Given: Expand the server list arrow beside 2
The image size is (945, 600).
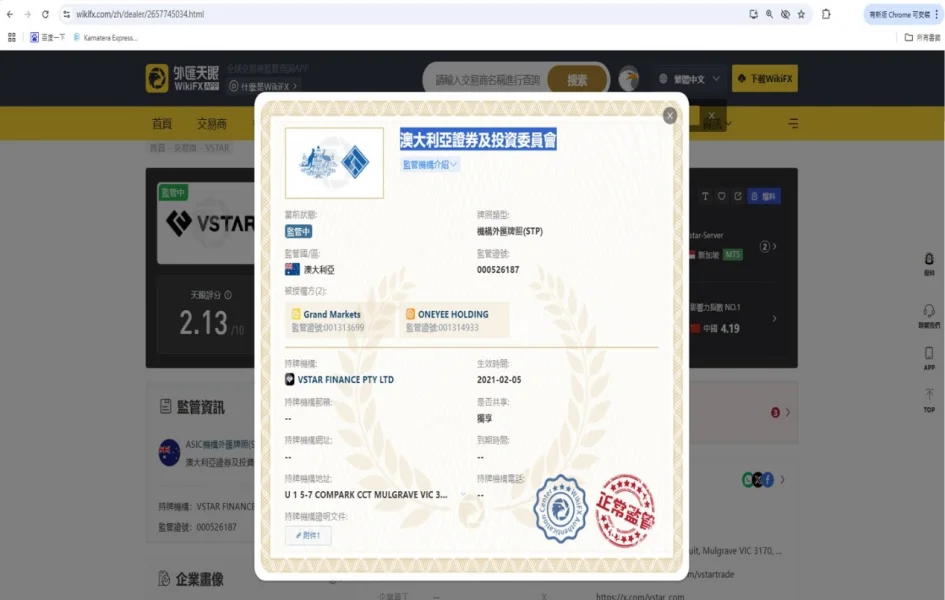Looking at the screenshot, I should (774, 246).
